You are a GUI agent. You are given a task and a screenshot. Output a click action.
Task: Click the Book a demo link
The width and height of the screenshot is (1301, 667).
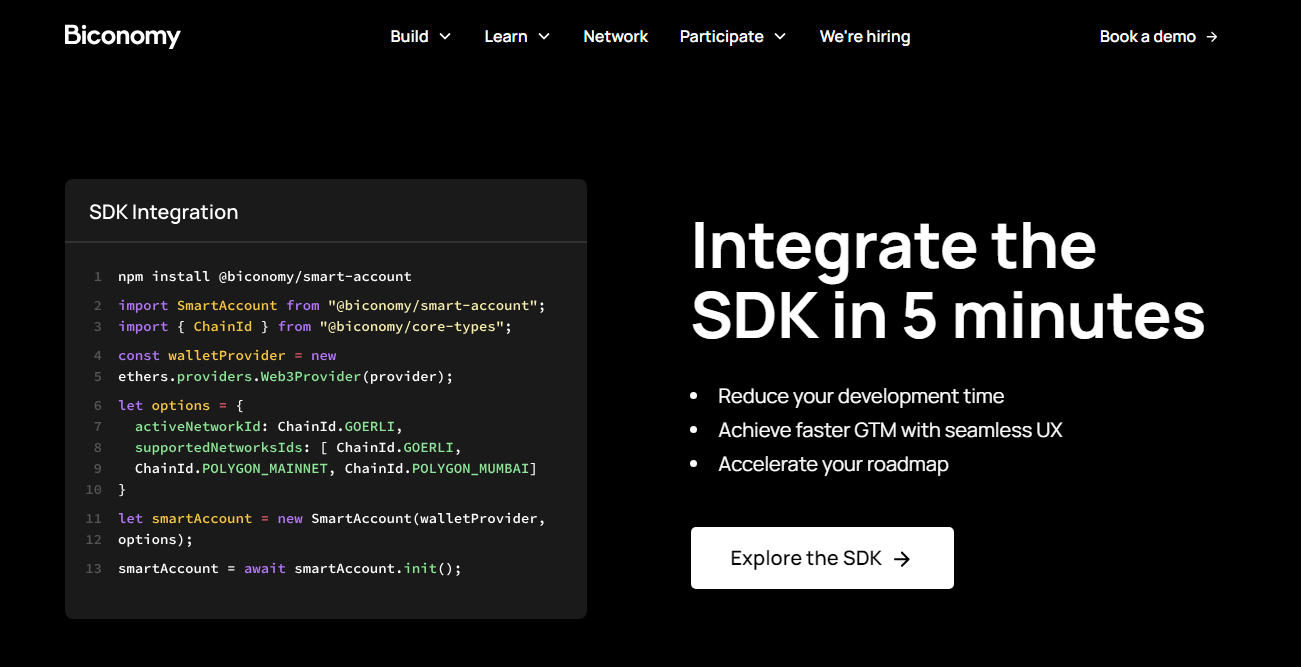1159,36
